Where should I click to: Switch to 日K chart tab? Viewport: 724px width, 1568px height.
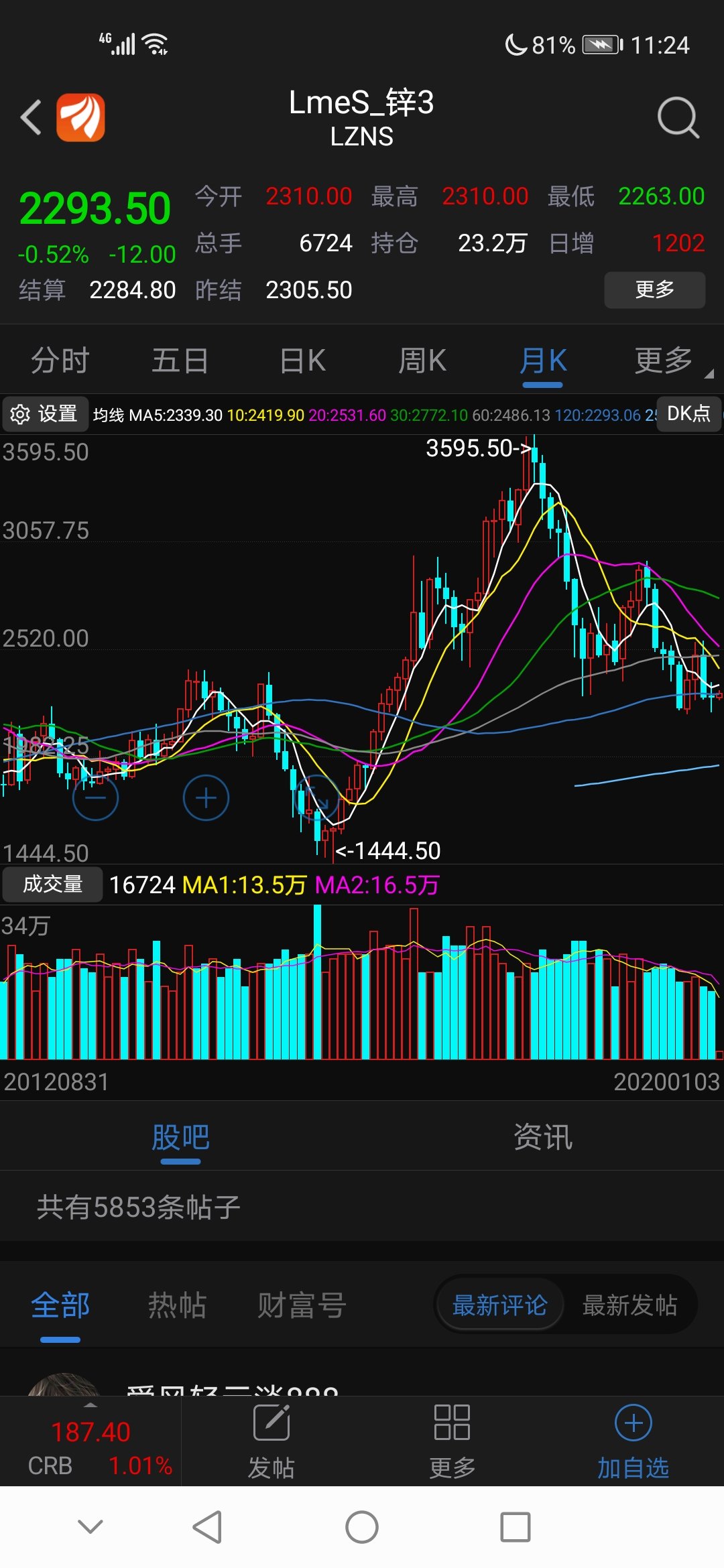(x=302, y=361)
